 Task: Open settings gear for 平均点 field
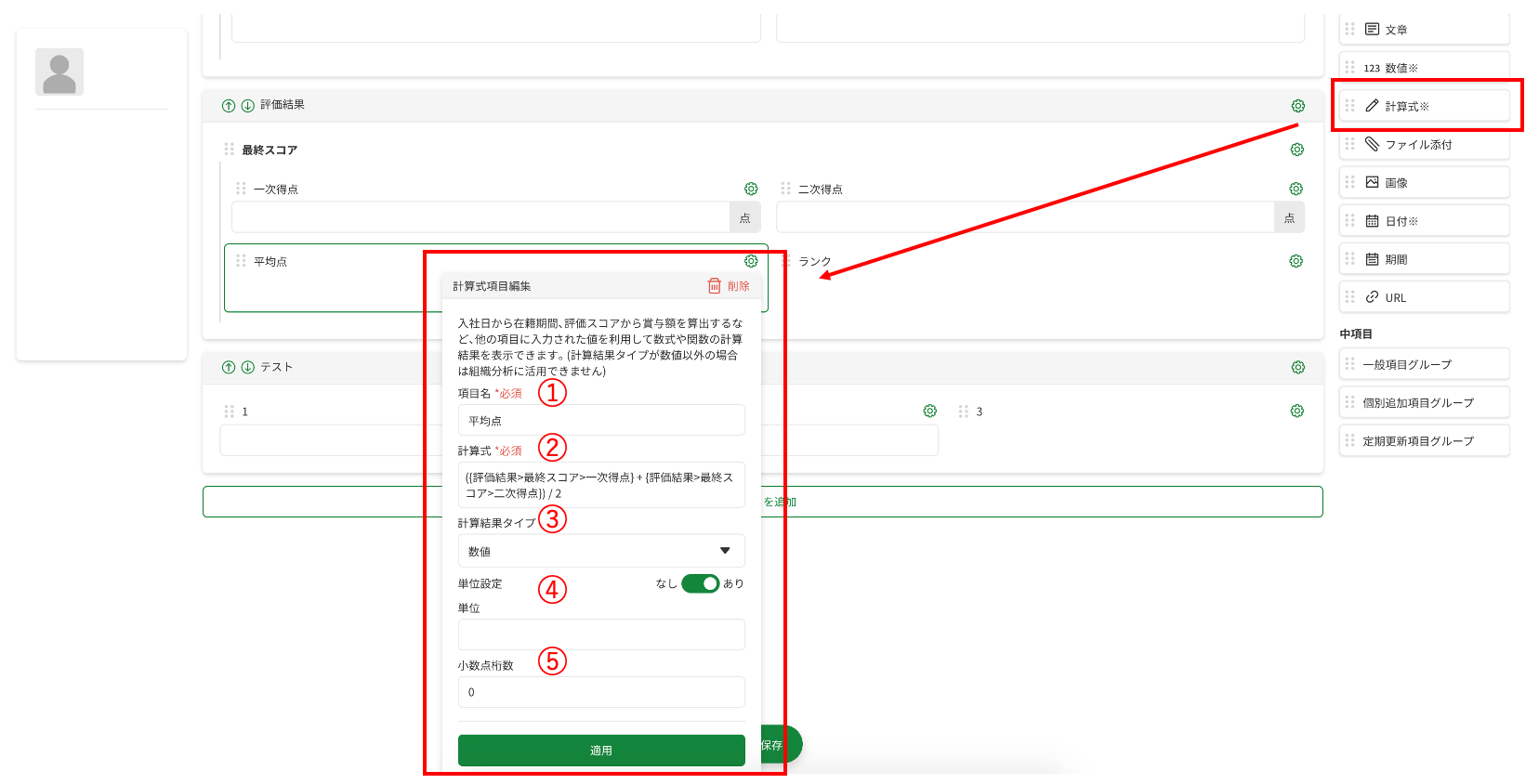click(751, 261)
